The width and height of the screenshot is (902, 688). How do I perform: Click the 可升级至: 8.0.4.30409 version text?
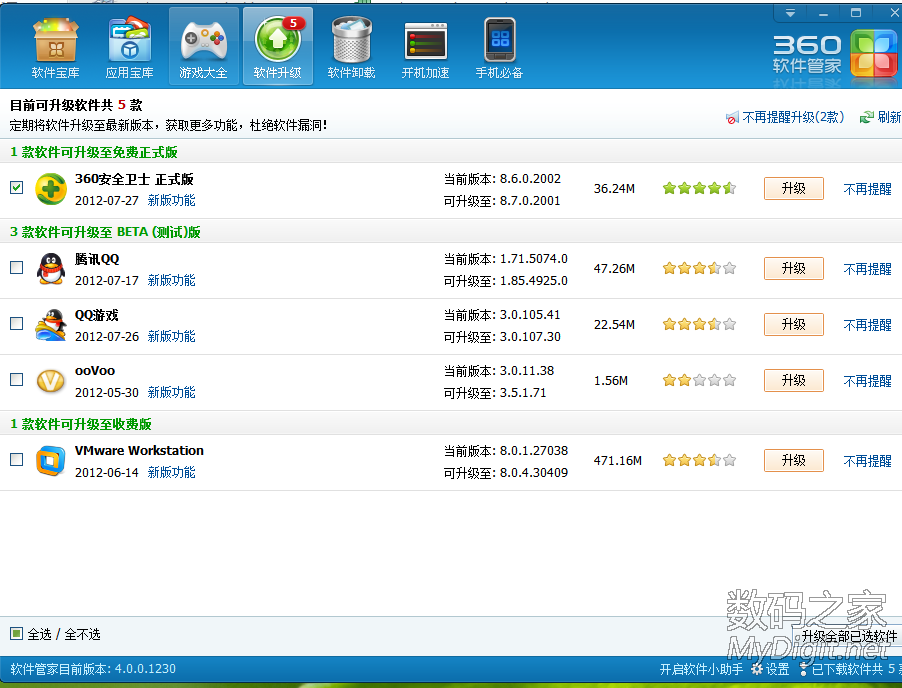click(x=506, y=473)
